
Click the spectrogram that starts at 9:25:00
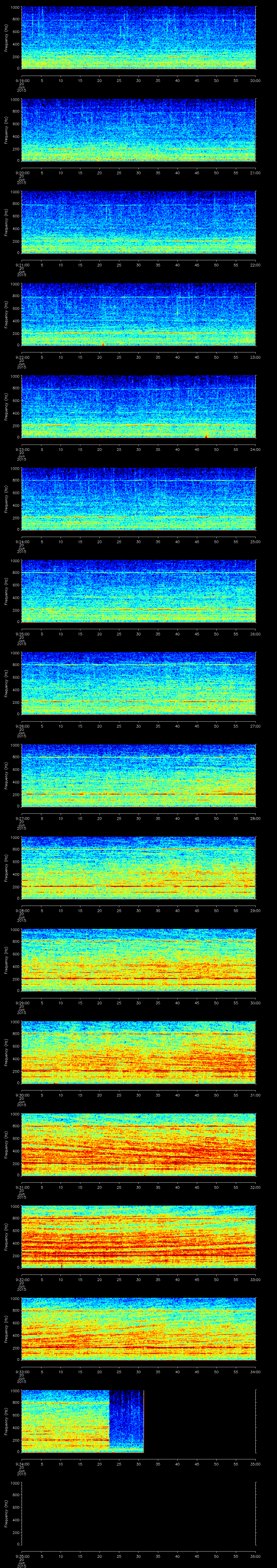pos(139,591)
